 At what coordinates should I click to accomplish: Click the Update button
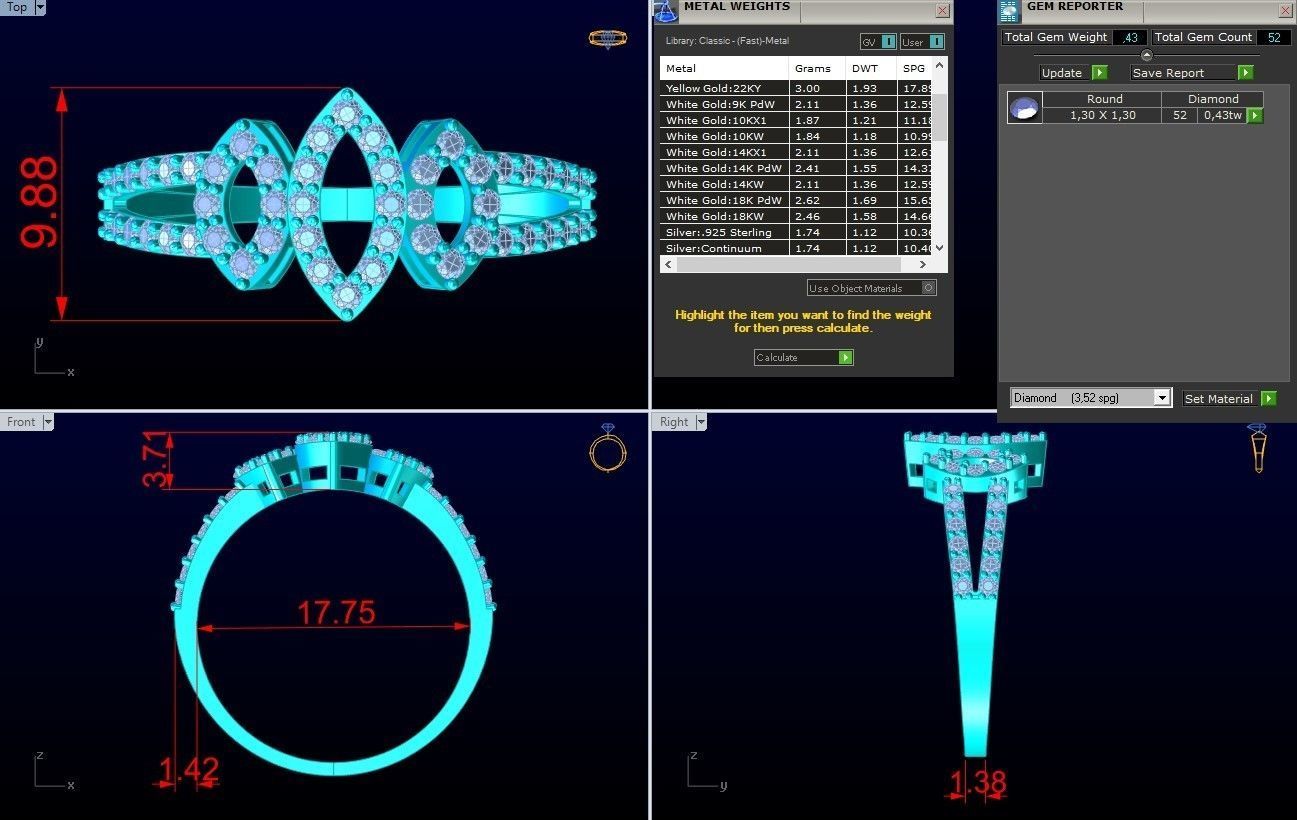tap(1065, 73)
